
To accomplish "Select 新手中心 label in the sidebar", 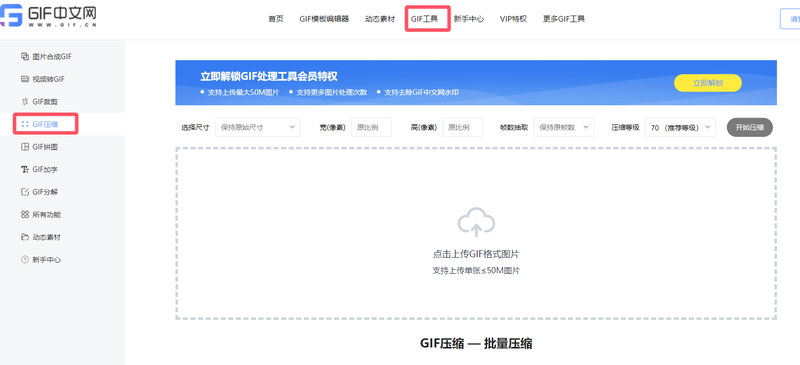I will pos(46,259).
